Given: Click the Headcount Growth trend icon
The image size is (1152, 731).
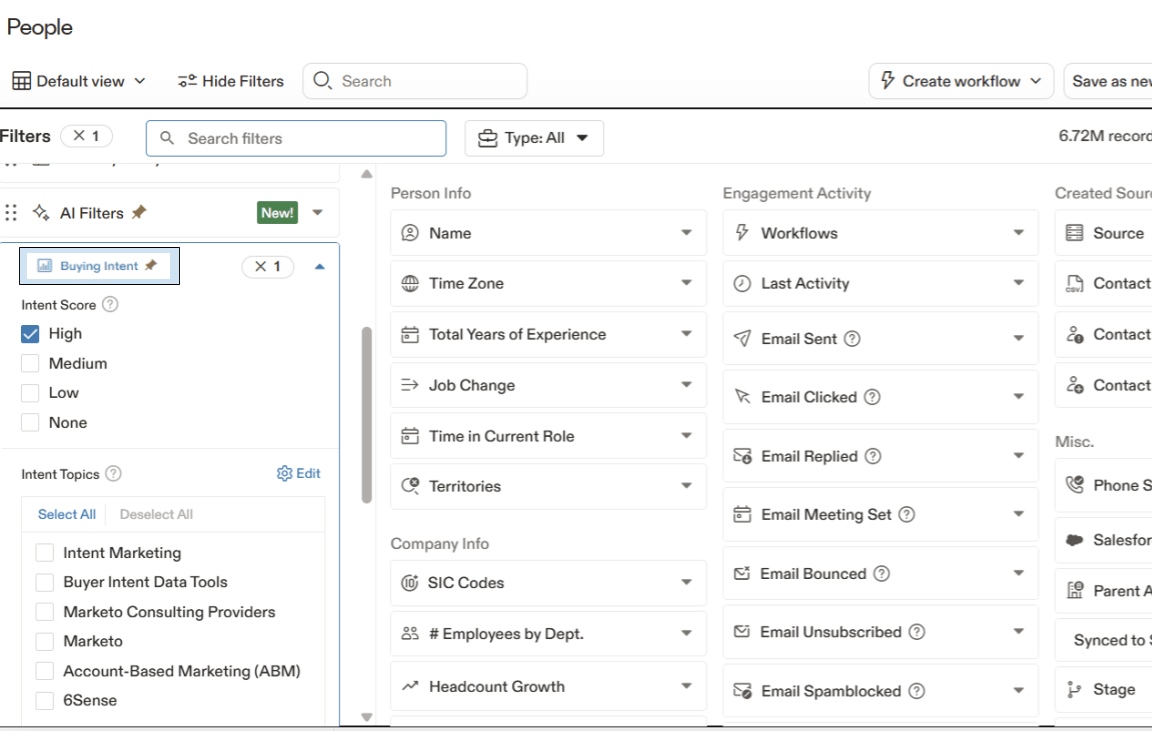Looking at the screenshot, I should tap(410, 686).
